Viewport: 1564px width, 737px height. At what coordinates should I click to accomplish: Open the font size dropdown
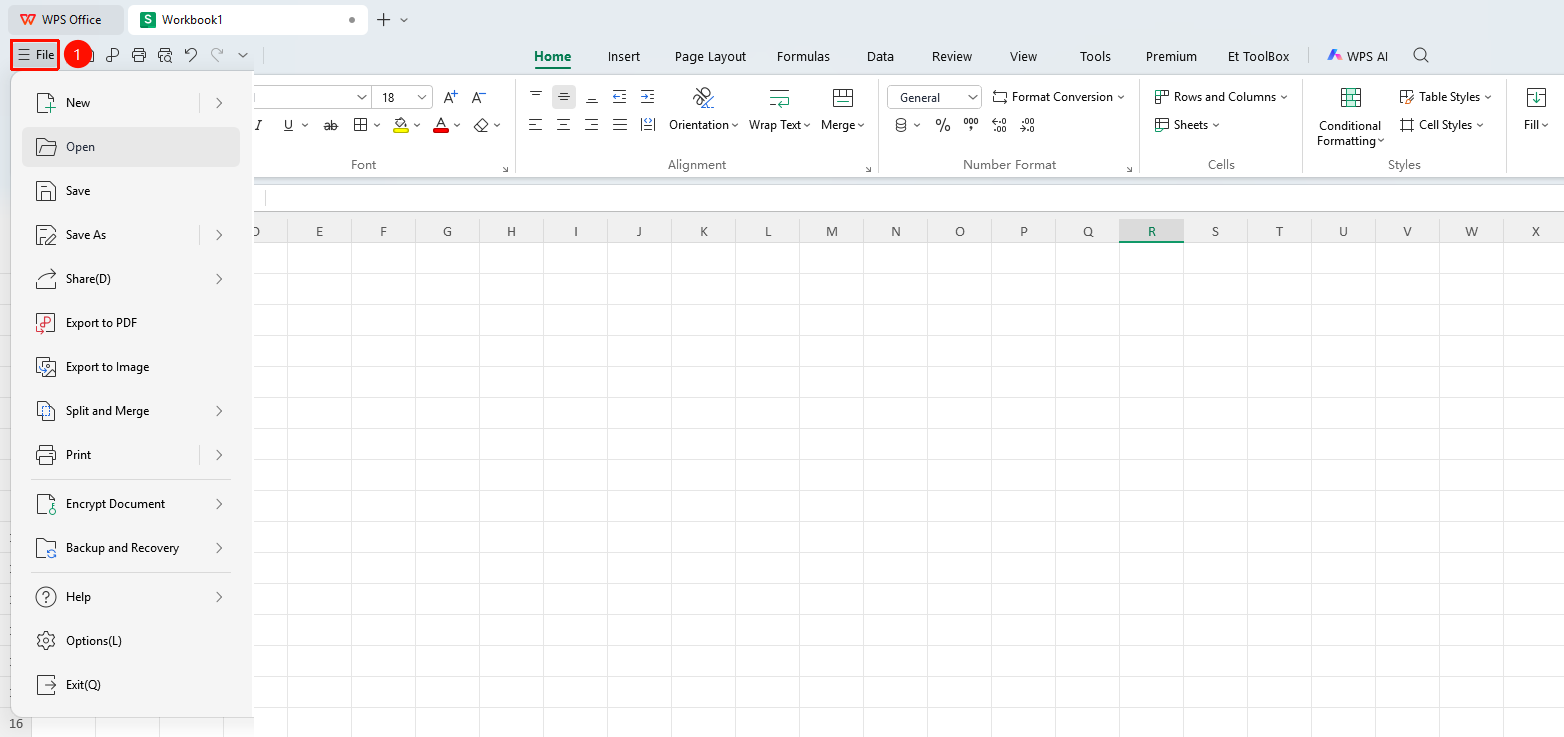pos(423,97)
